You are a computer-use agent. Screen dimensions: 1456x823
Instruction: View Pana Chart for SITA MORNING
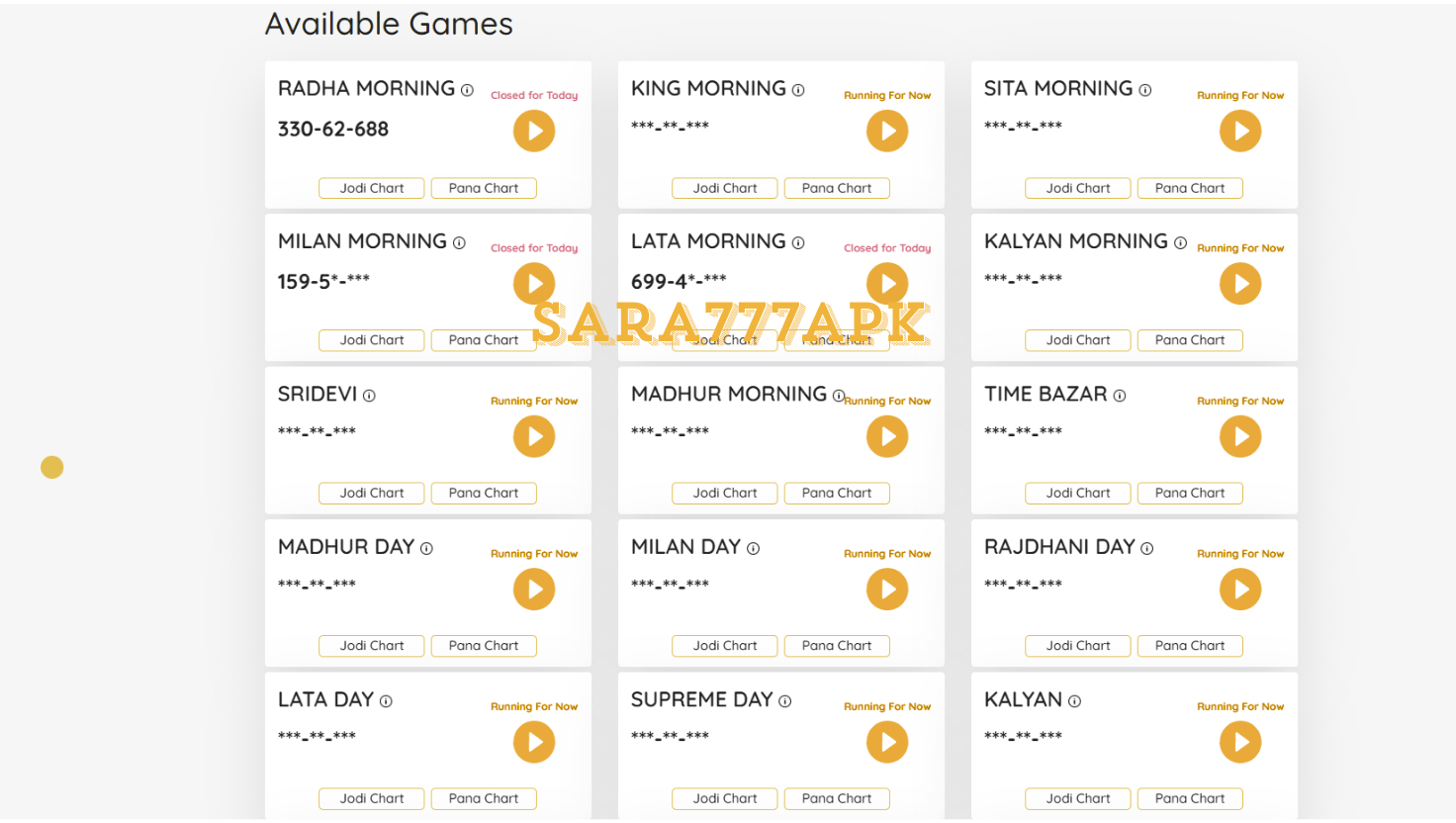[1190, 188]
